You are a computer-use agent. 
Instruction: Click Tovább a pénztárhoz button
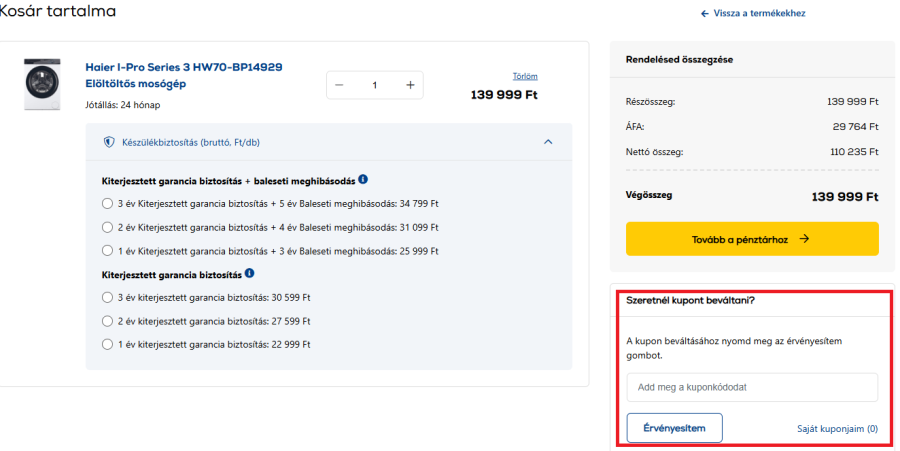[x=752, y=239]
